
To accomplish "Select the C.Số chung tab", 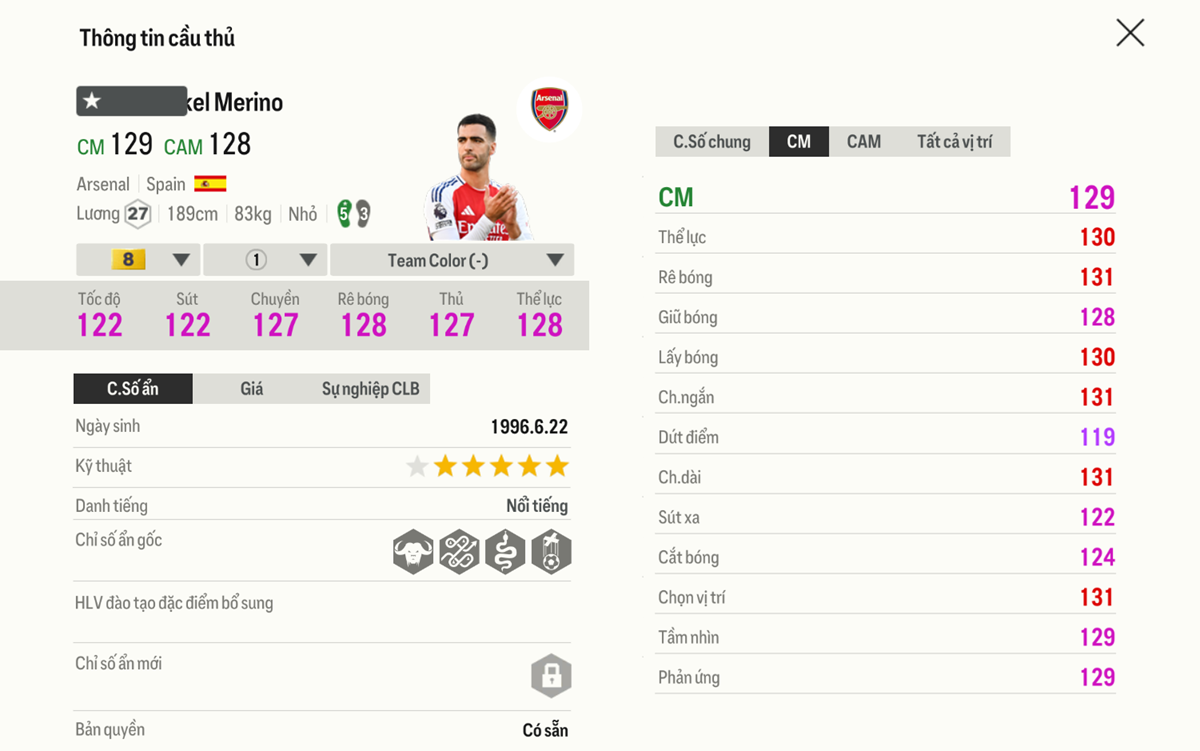I will tap(712, 142).
